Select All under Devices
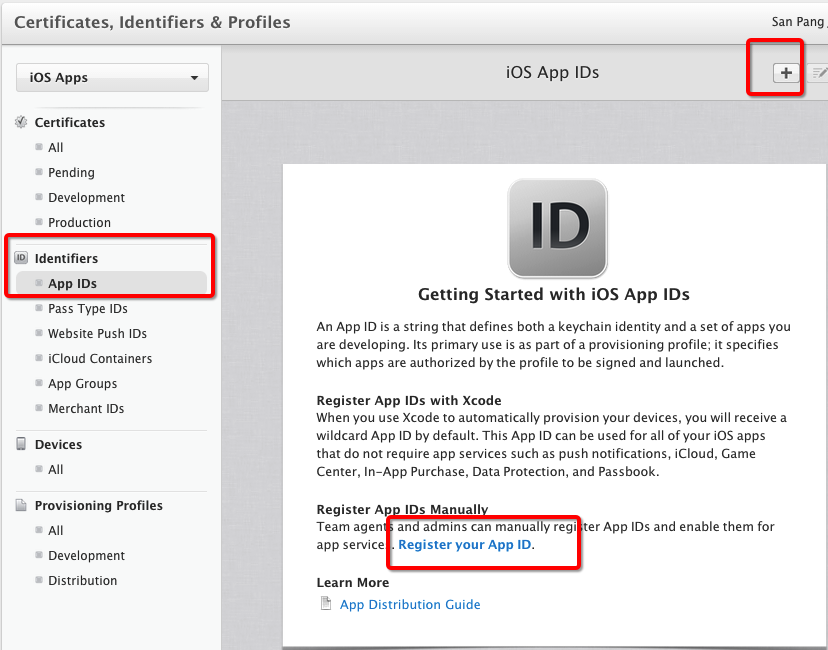828x650 pixels. (55, 469)
